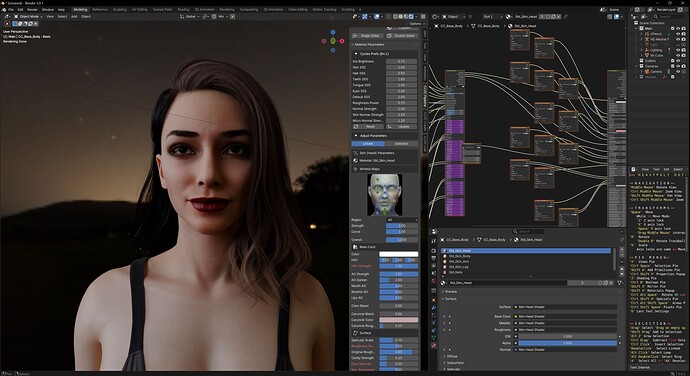The height and width of the screenshot is (376, 690).
Task: Click the Update button
Action: [x=401, y=126]
